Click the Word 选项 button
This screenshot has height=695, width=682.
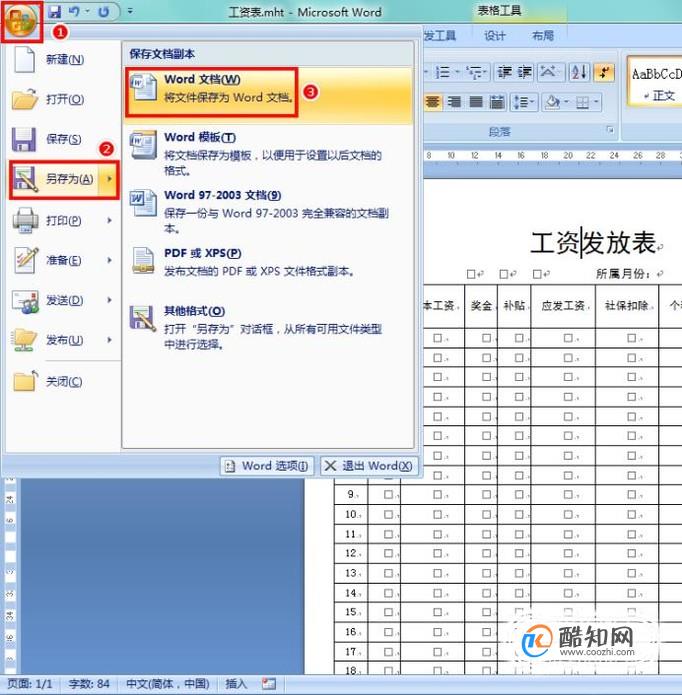pos(267,466)
